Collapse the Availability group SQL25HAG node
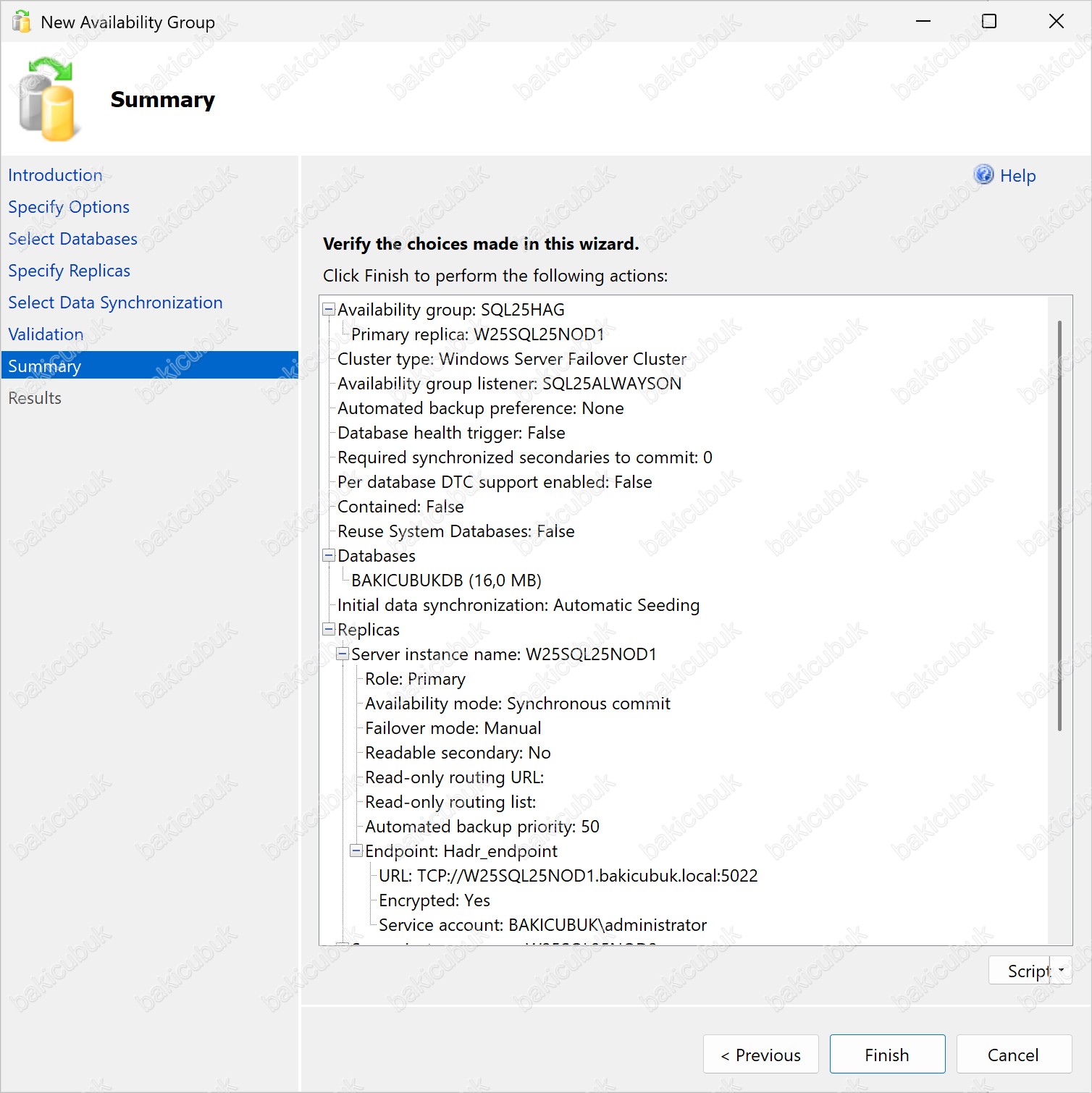The height and width of the screenshot is (1093, 1092). coord(329,309)
